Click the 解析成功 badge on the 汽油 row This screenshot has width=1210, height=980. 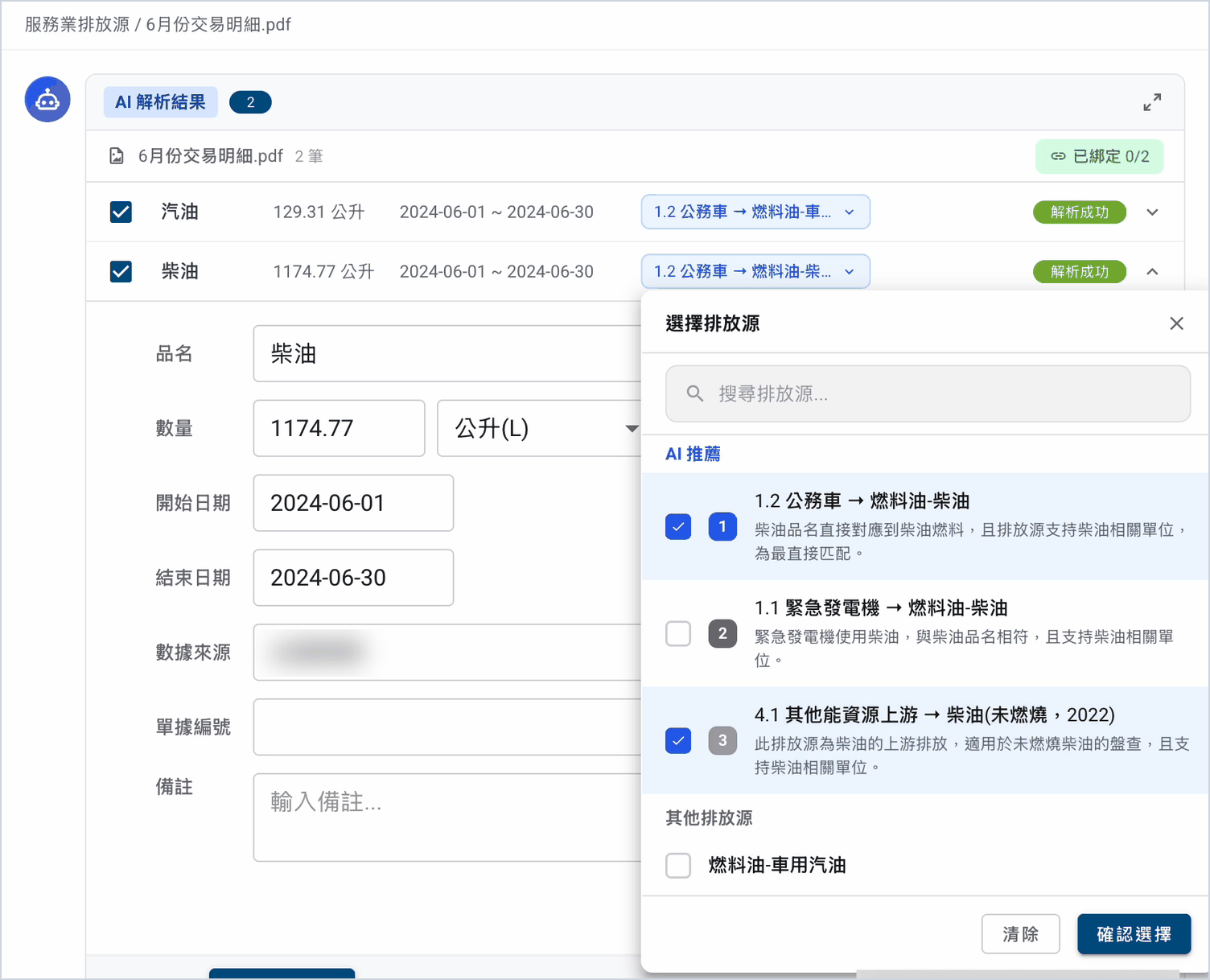point(1080,212)
